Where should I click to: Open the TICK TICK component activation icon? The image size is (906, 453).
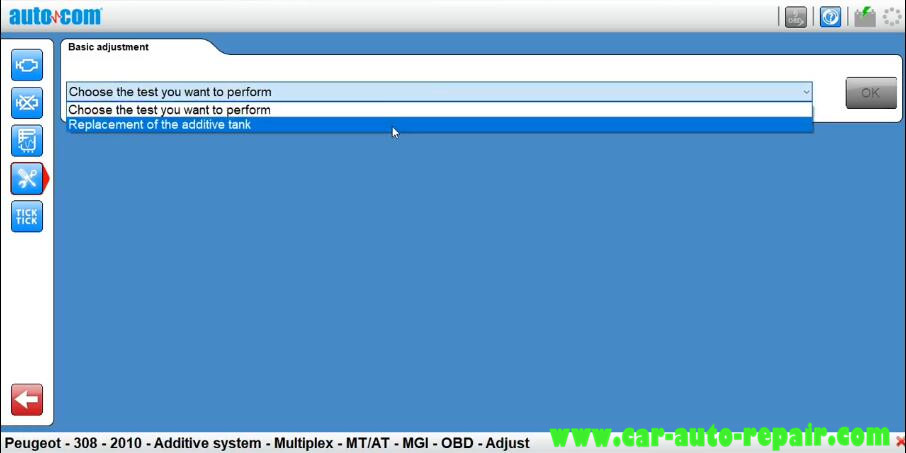(27, 217)
